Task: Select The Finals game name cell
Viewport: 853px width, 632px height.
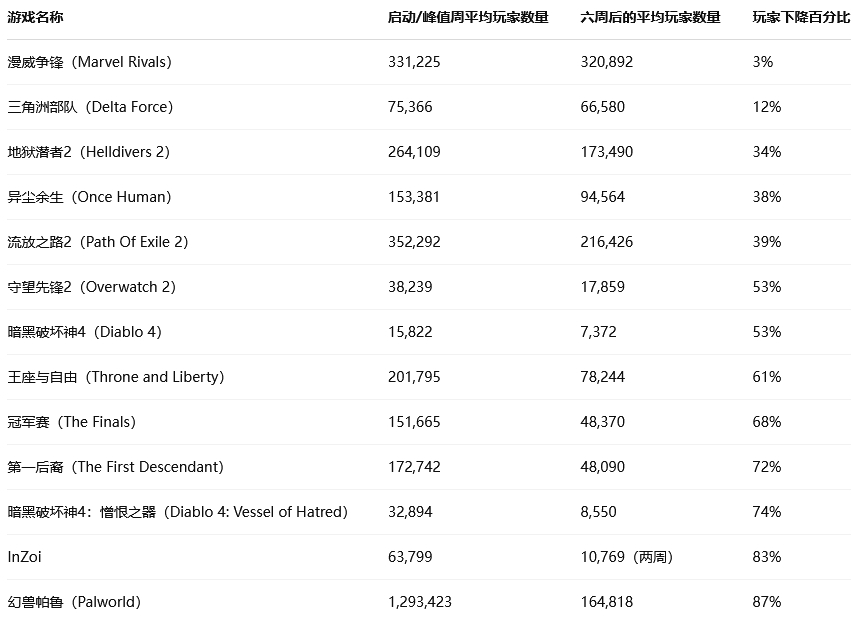Action: click(71, 422)
